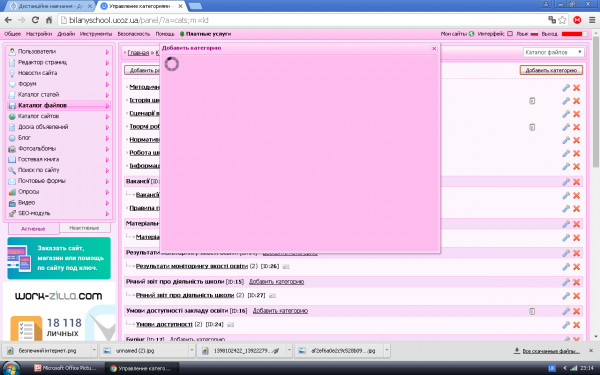Click the Chrome home icon

coord(49,20)
